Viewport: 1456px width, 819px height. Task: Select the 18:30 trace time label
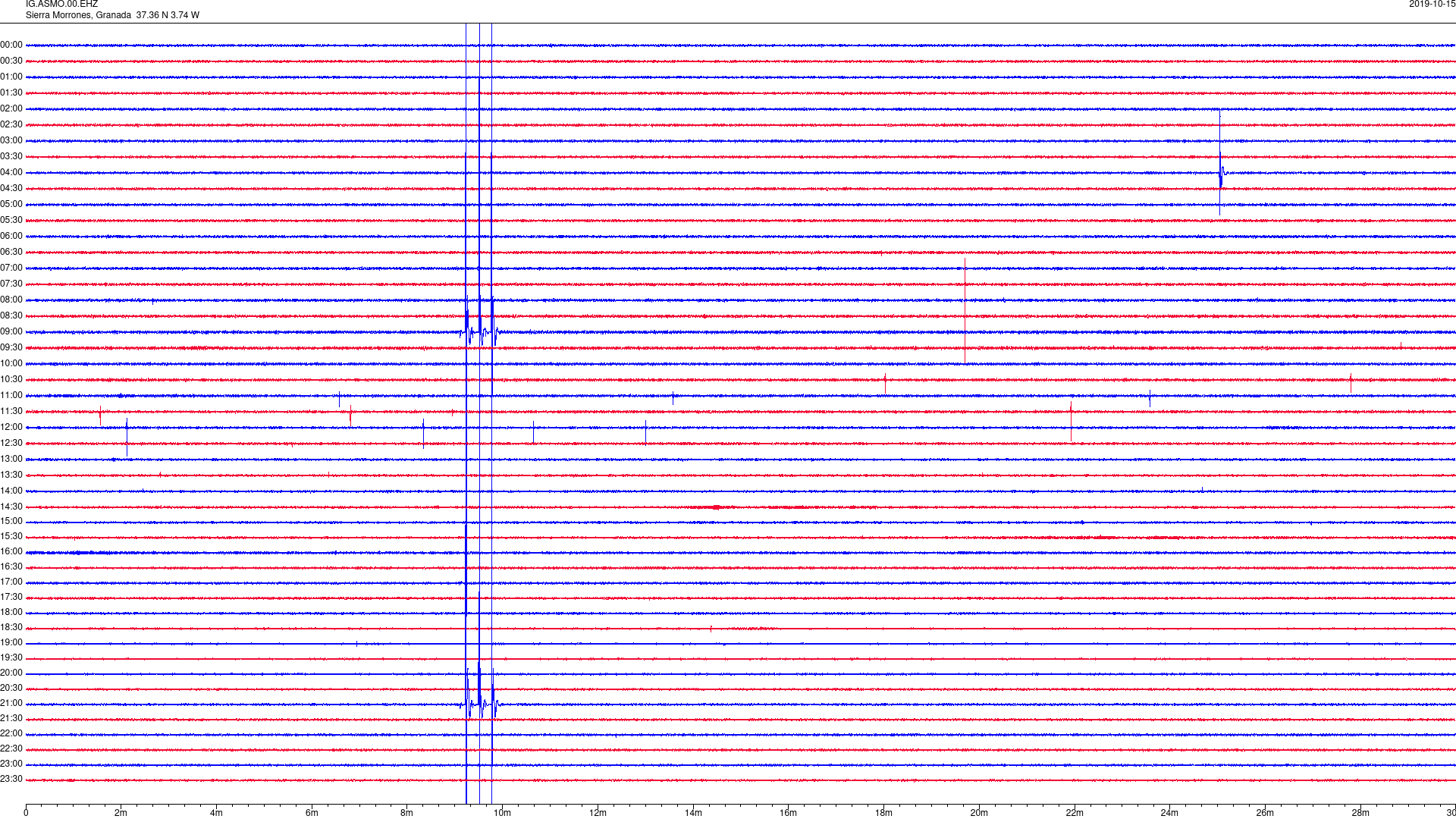[11, 628]
